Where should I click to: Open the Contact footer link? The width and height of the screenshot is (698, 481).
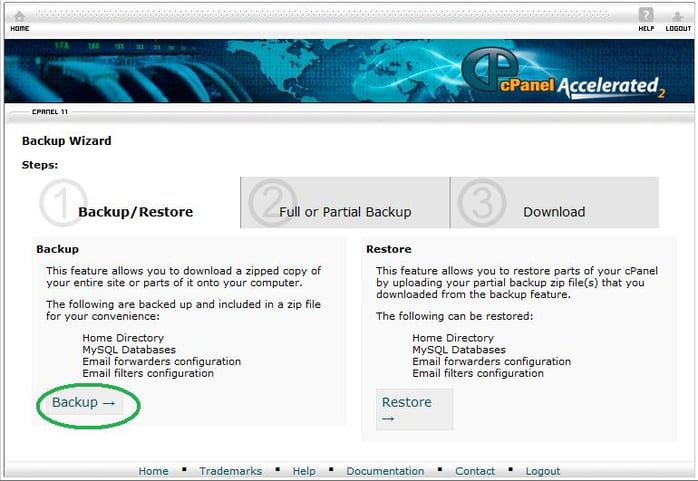[475, 471]
